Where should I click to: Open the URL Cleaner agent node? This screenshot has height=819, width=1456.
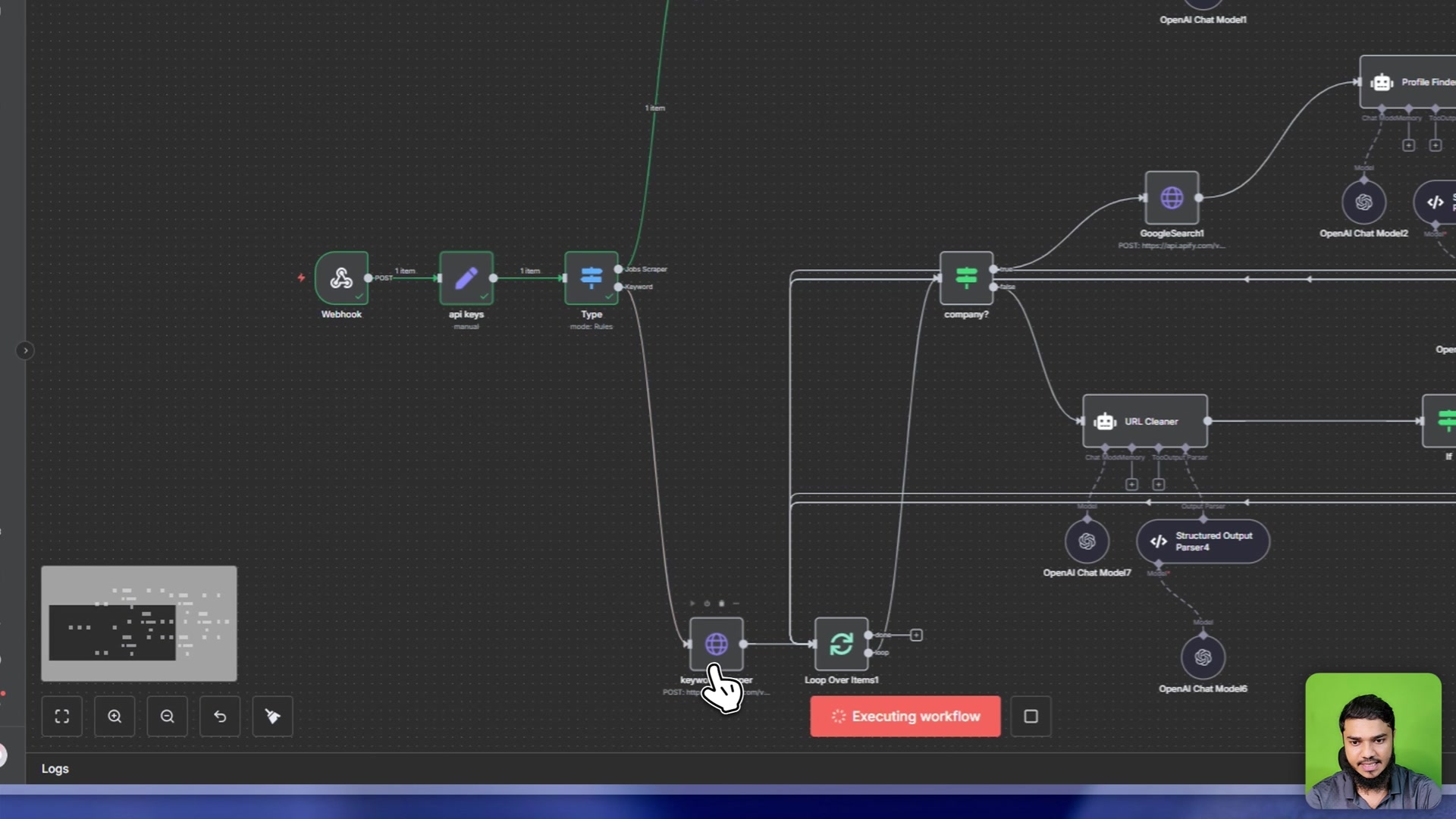1145,421
